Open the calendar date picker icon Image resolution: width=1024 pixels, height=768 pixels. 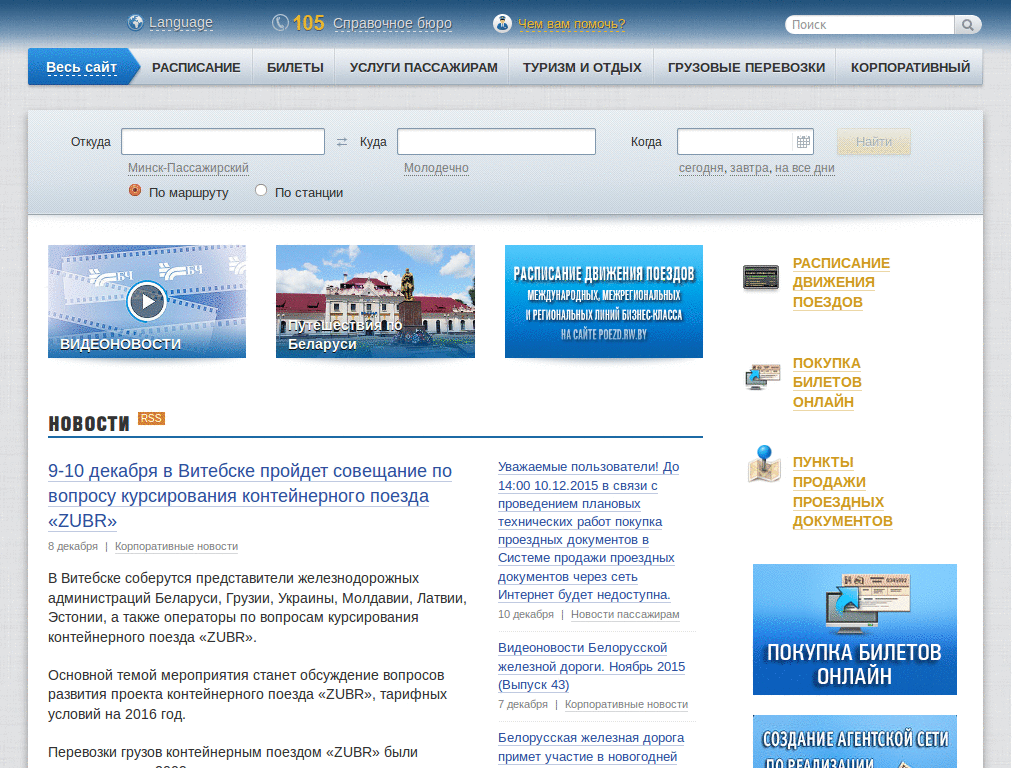(803, 142)
